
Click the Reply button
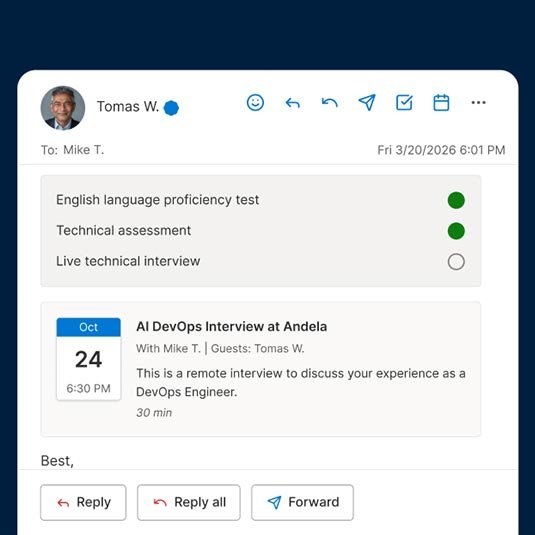tap(83, 502)
